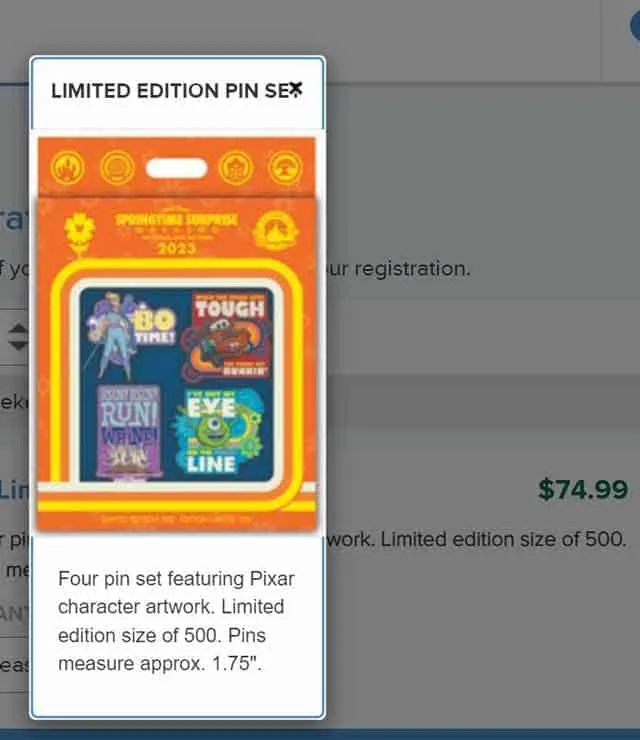Click the Epcot sphere icon on packaging
This screenshot has height=740, width=640.
(x=117, y=167)
